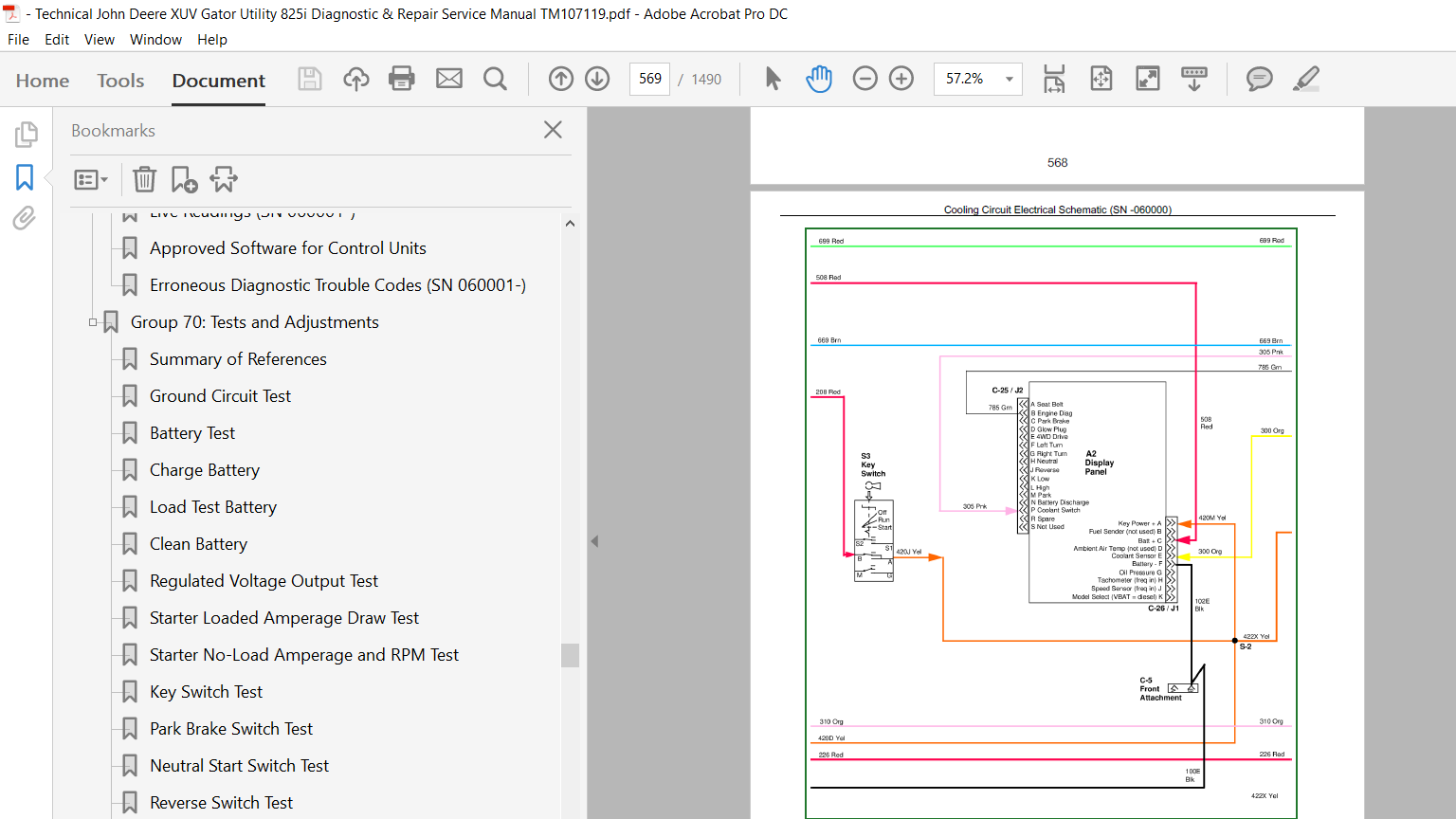Open Park Brake Switch Test bookmark
This screenshot has width=1456, height=819.
pos(231,729)
